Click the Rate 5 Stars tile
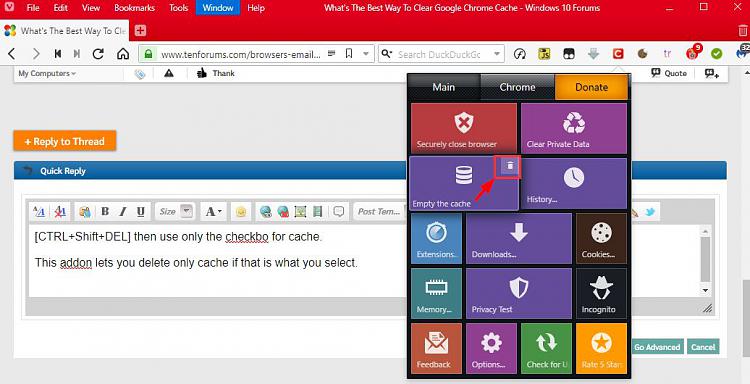 pyautogui.click(x=601, y=348)
